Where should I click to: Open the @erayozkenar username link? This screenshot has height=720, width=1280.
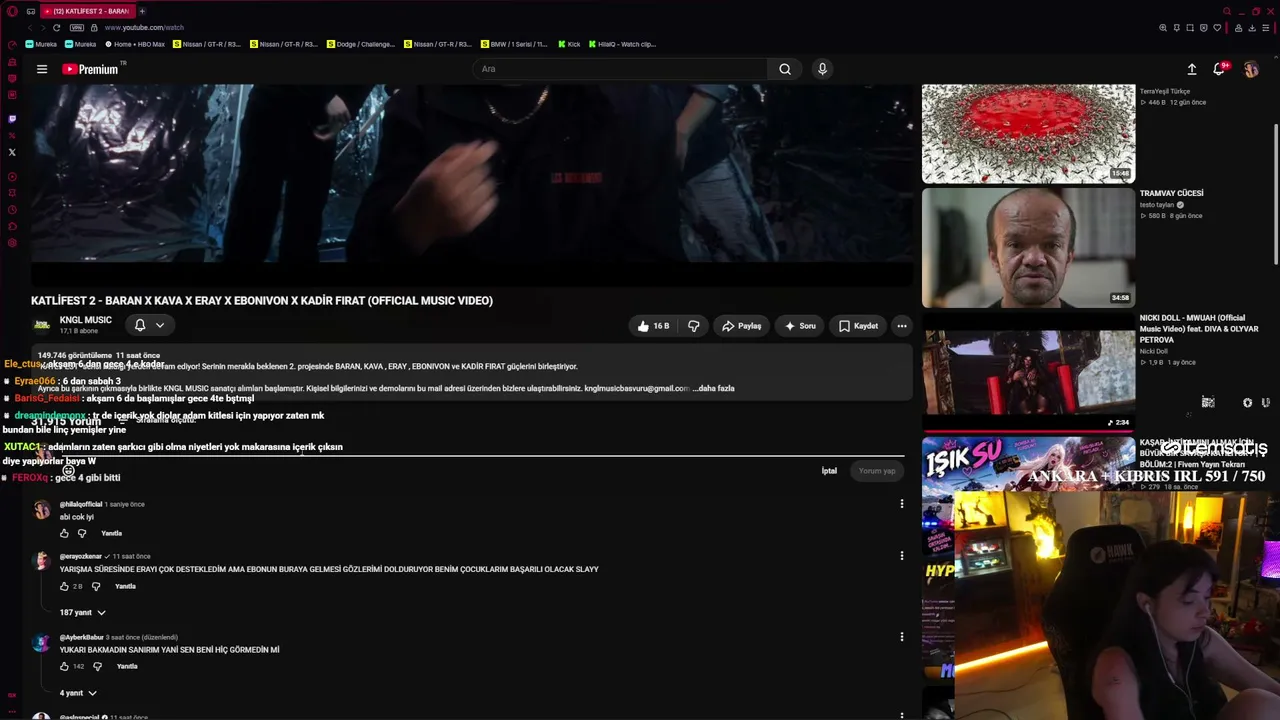pos(81,556)
